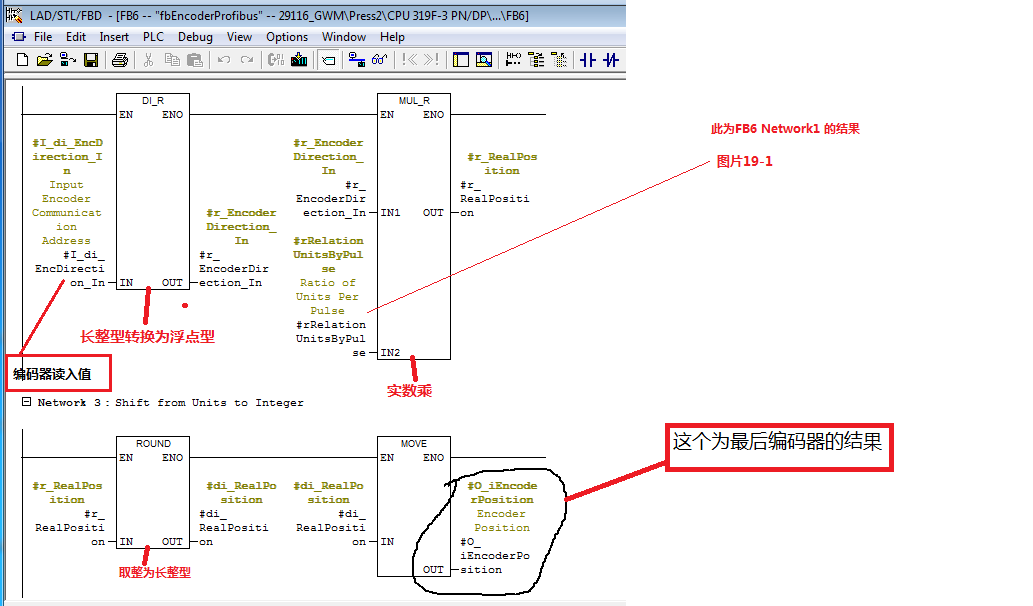Collapse Network 3 with the minus box
This screenshot has height=606, width=1033.
point(26,401)
